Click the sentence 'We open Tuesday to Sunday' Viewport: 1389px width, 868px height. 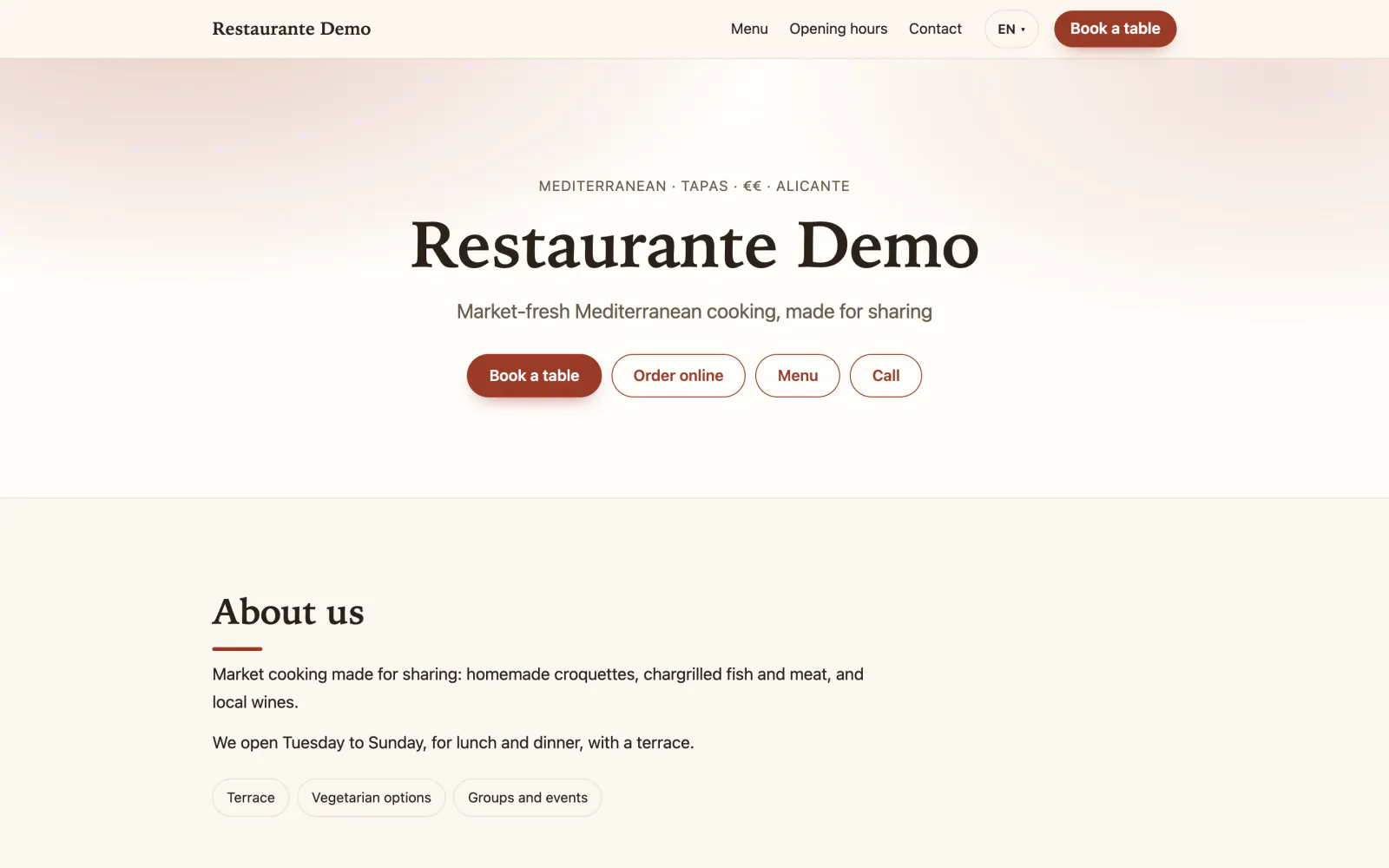point(453,743)
